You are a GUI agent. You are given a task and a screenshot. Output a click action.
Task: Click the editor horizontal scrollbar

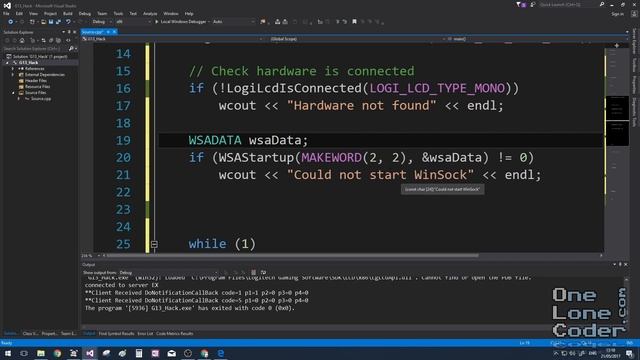[292, 256]
